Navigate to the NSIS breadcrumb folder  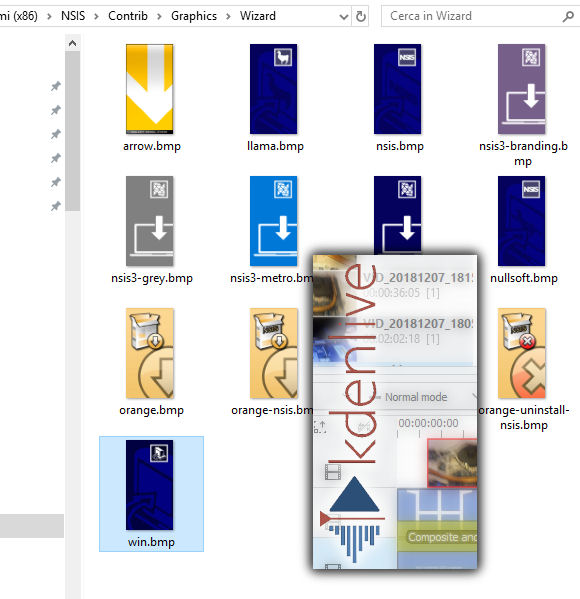(x=73, y=16)
